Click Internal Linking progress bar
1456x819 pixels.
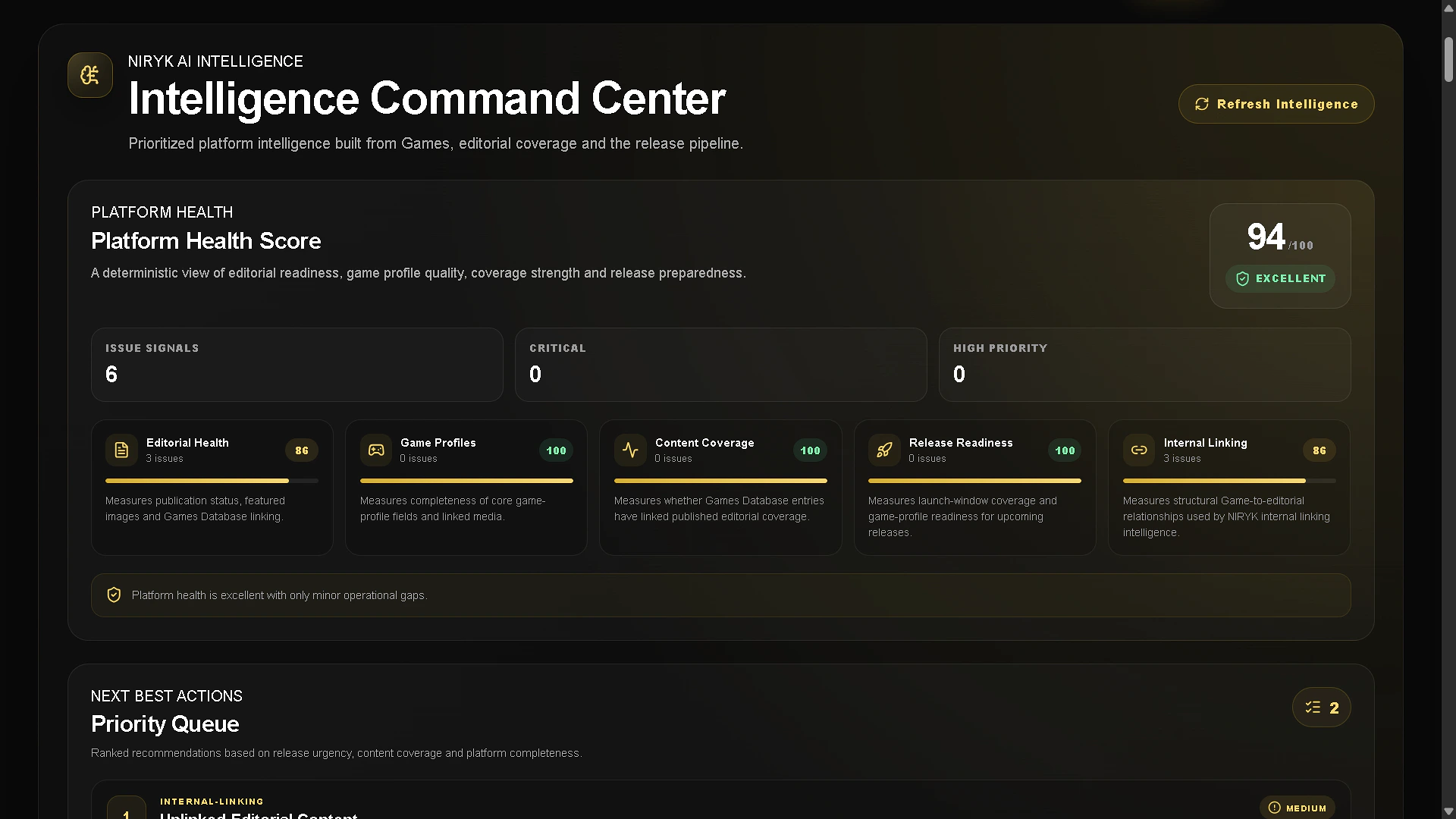click(x=1229, y=481)
